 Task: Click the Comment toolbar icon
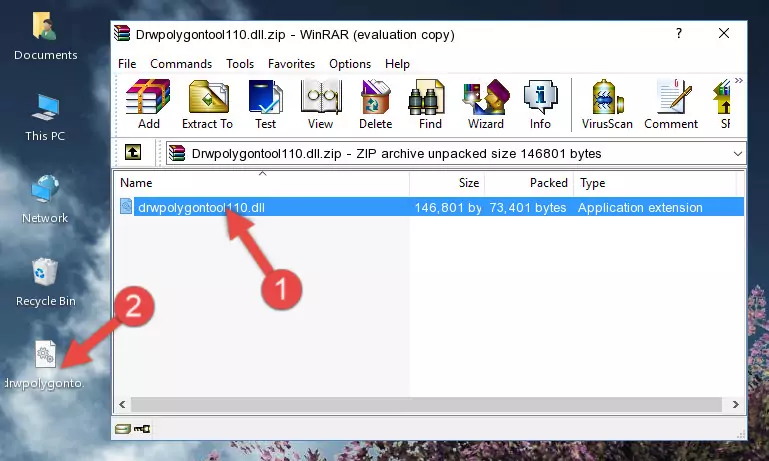point(671,104)
